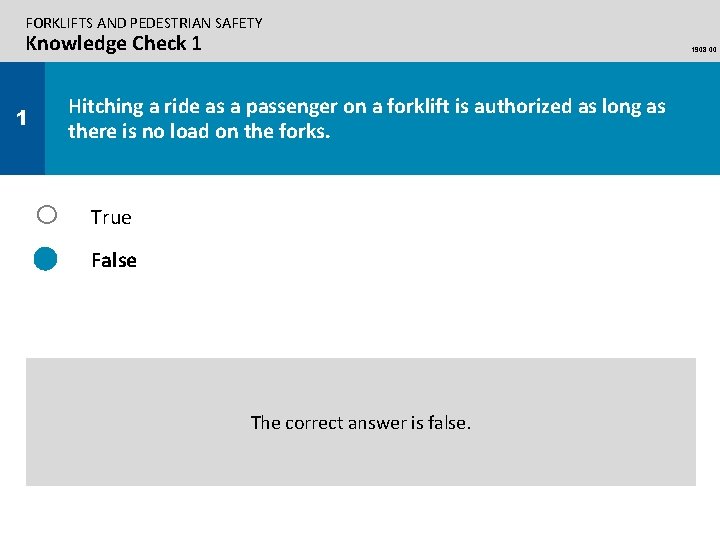This screenshot has width=720, height=540.
Task: Click the phrase "there is no load on the forks"
Action: click(x=197, y=131)
